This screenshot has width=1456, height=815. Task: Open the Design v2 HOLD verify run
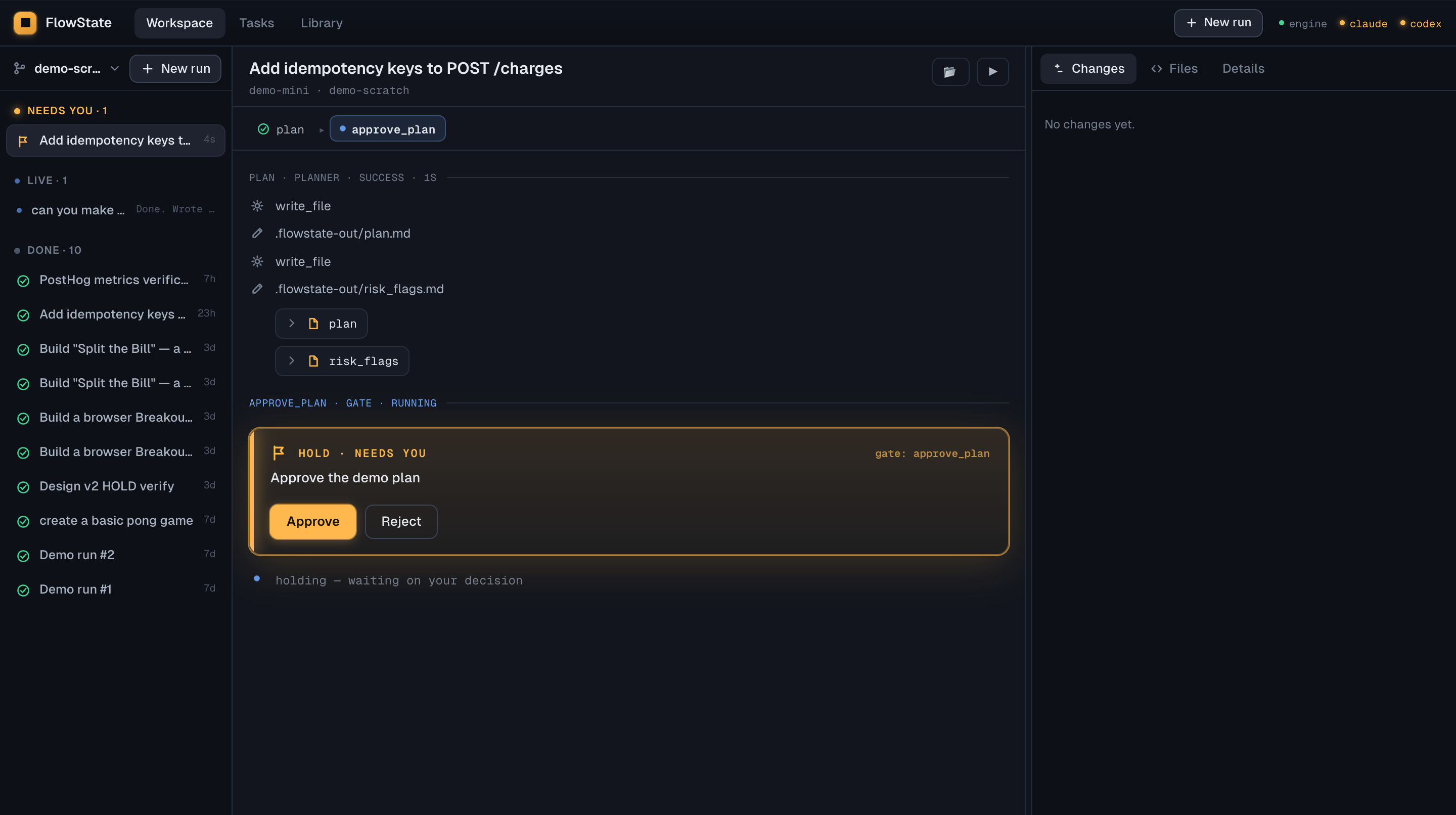click(116, 486)
